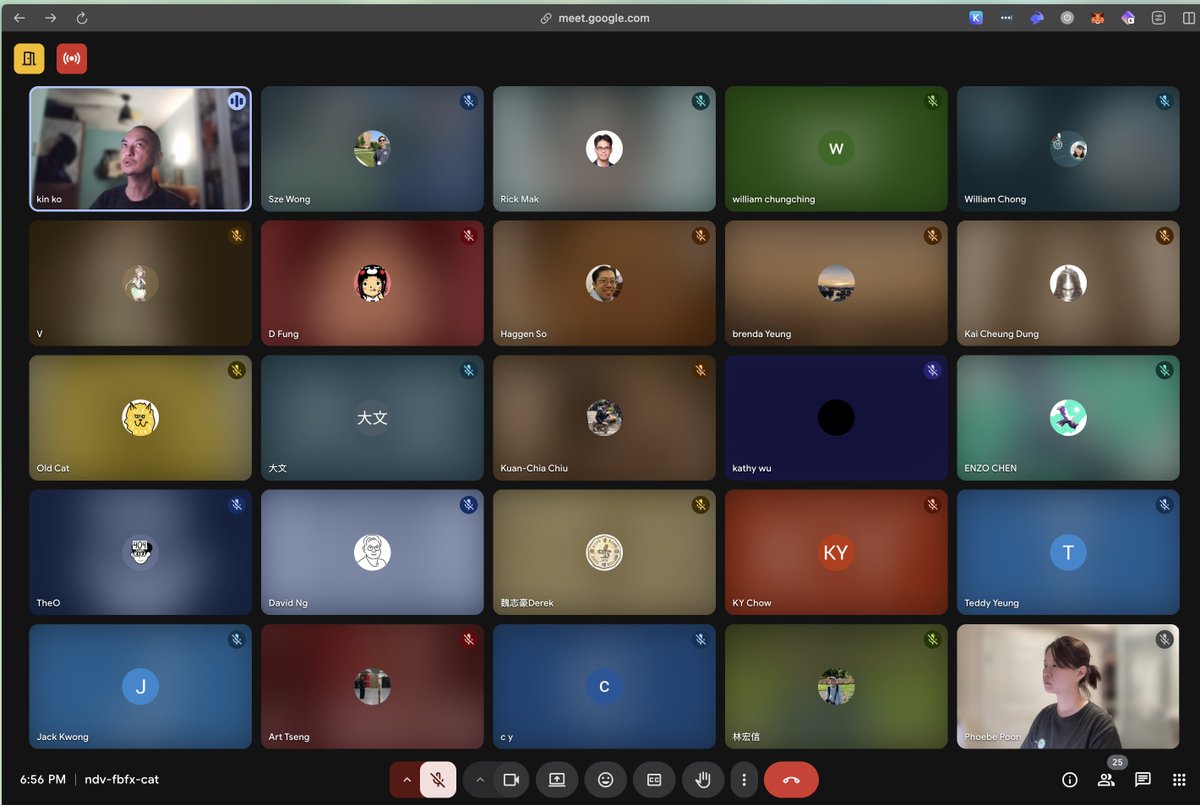Click william chungching's W avatar
Image resolution: width=1200 pixels, height=805 pixels.
click(836, 149)
